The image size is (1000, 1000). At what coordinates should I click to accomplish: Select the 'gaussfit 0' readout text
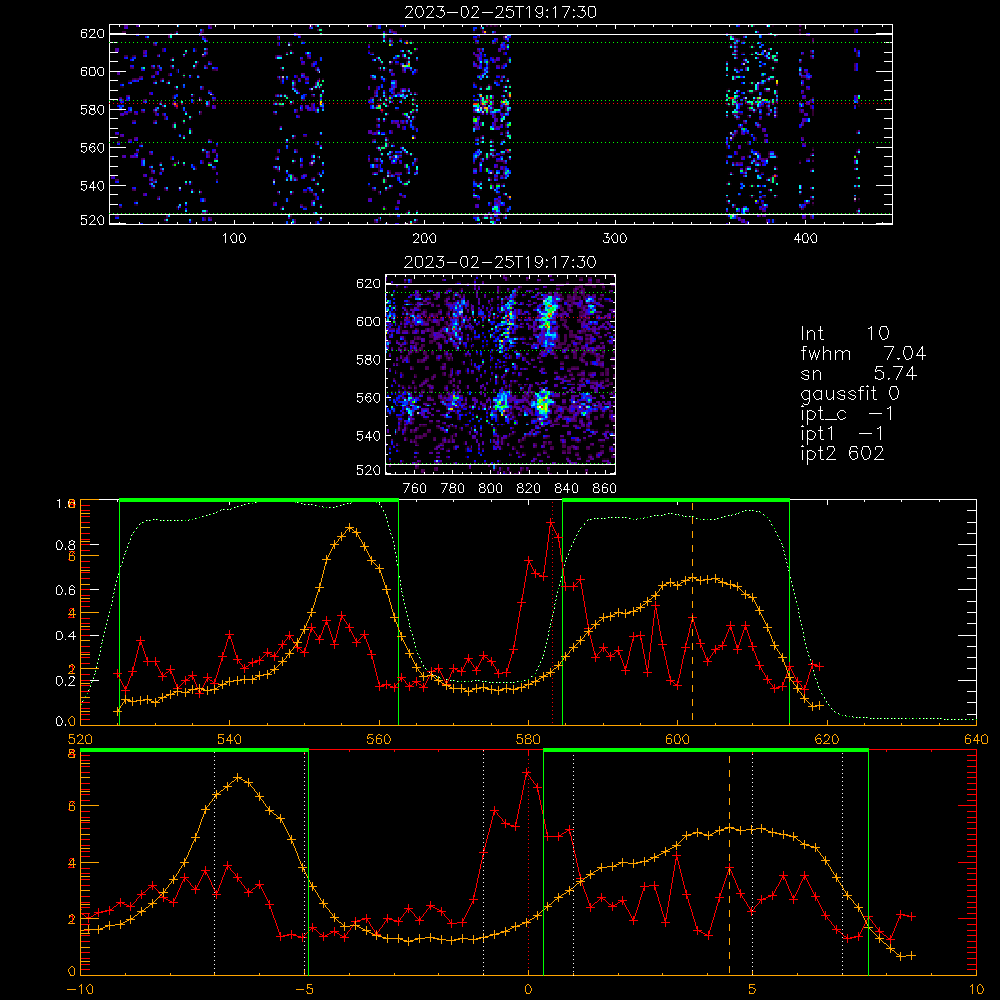pyautogui.click(x=849, y=393)
